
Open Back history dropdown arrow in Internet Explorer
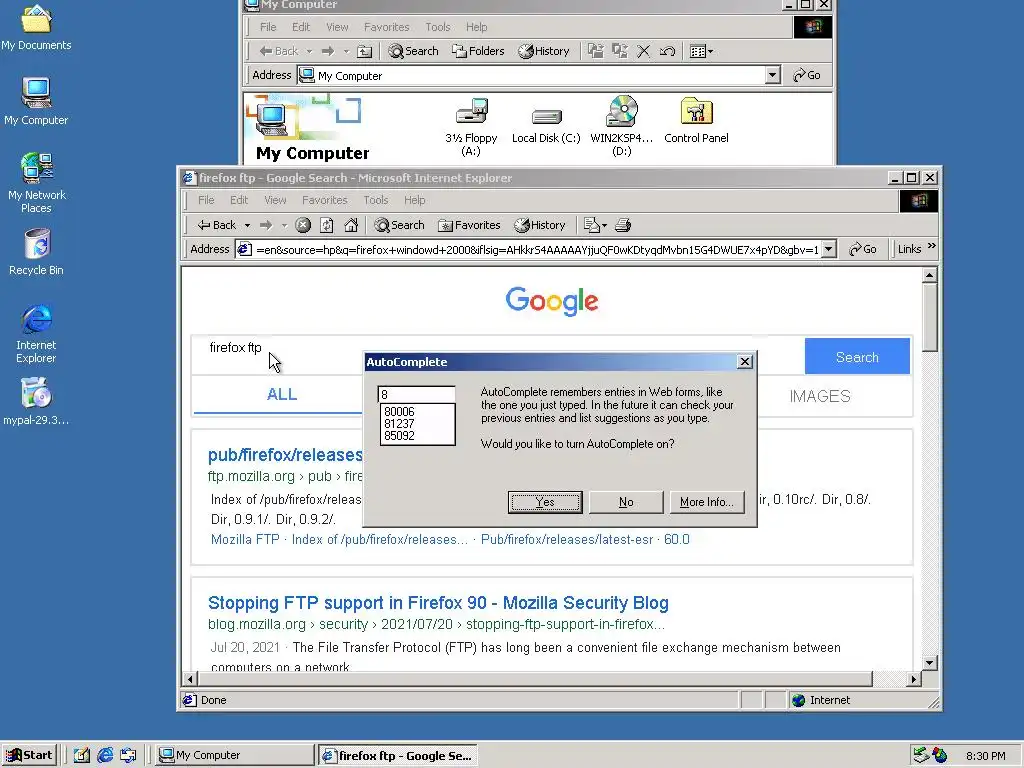[x=248, y=225]
